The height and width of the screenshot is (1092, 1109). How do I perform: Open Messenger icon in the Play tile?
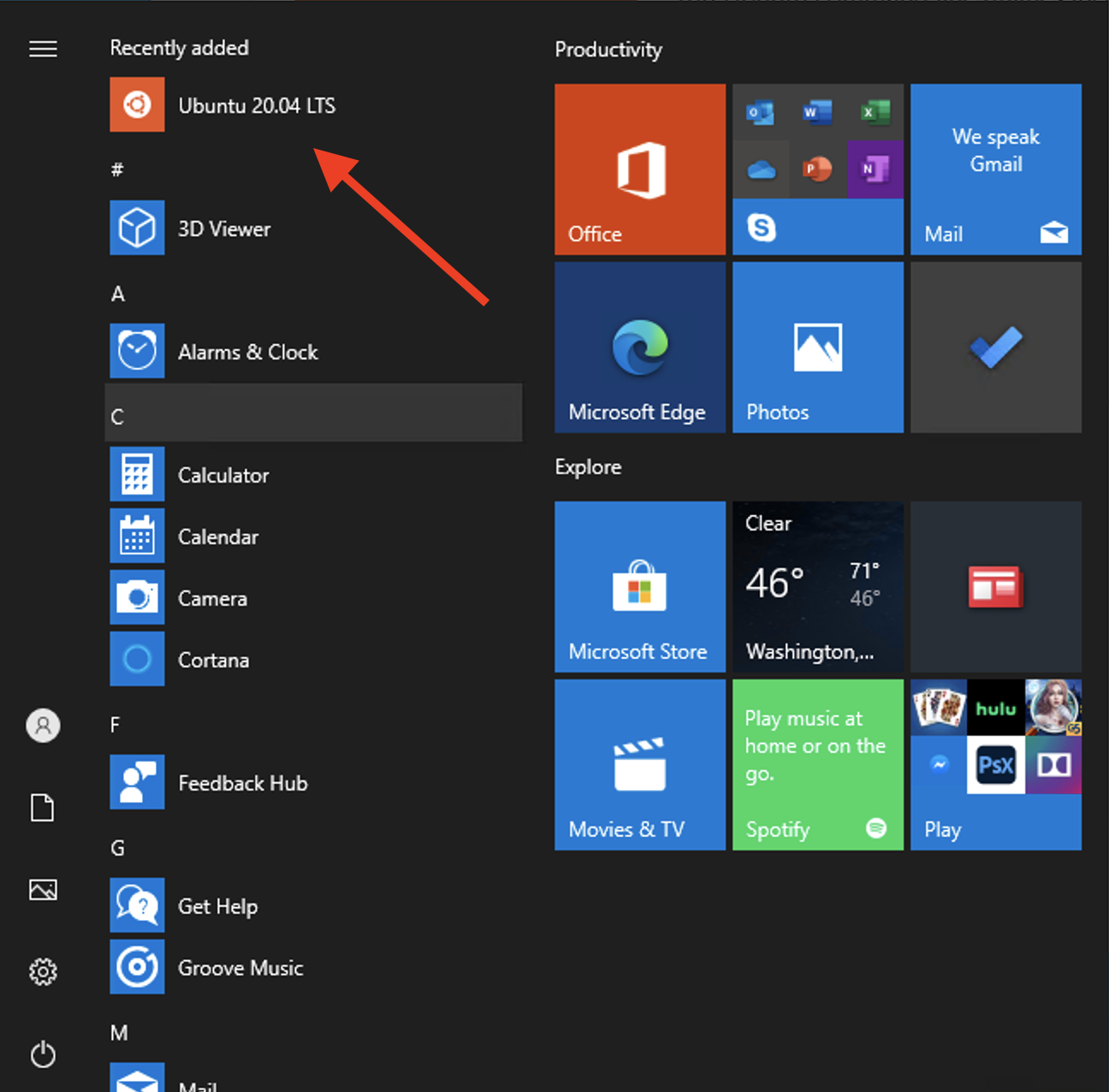coord(939,765)
